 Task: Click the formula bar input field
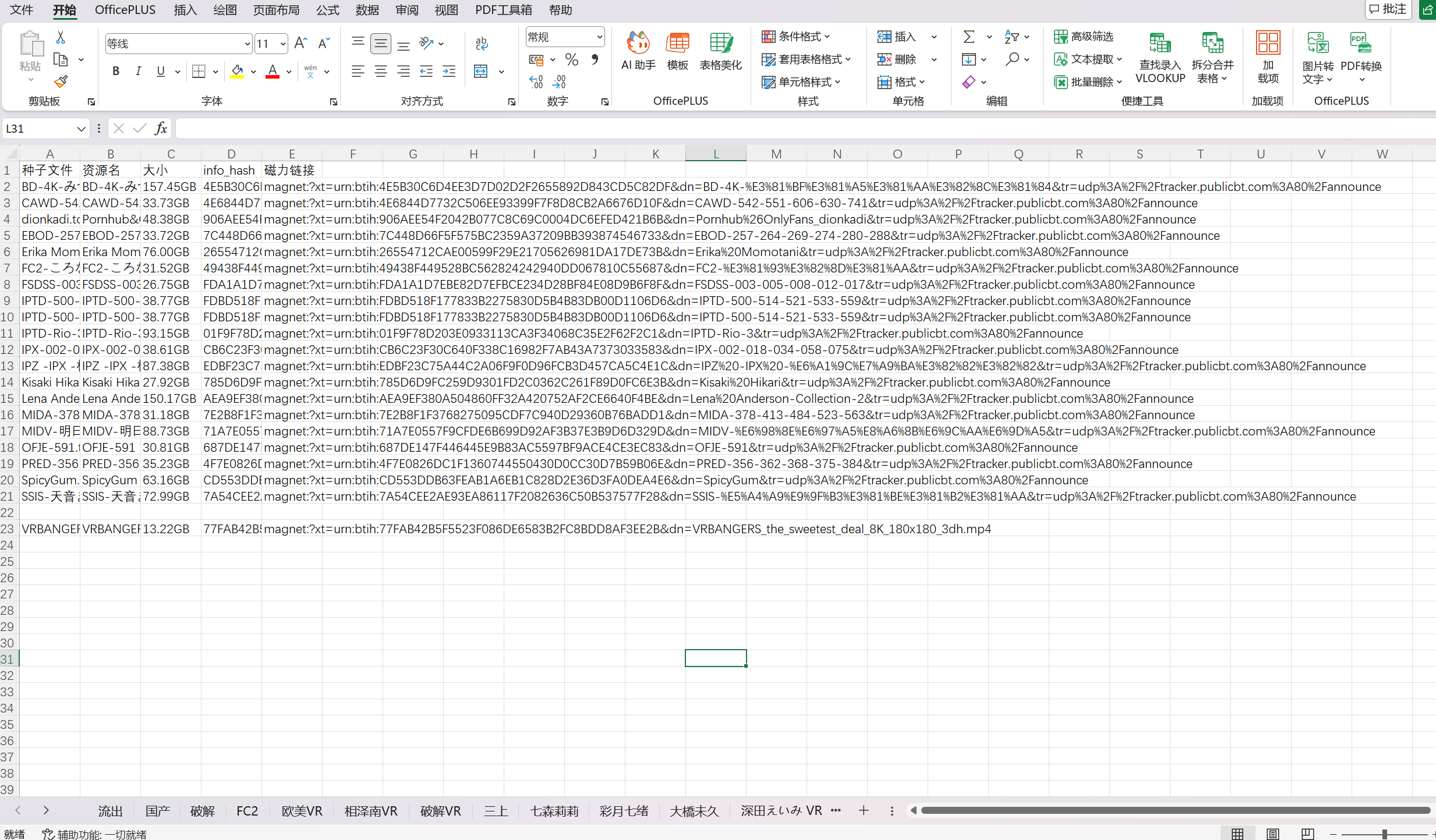click(805, 129)
